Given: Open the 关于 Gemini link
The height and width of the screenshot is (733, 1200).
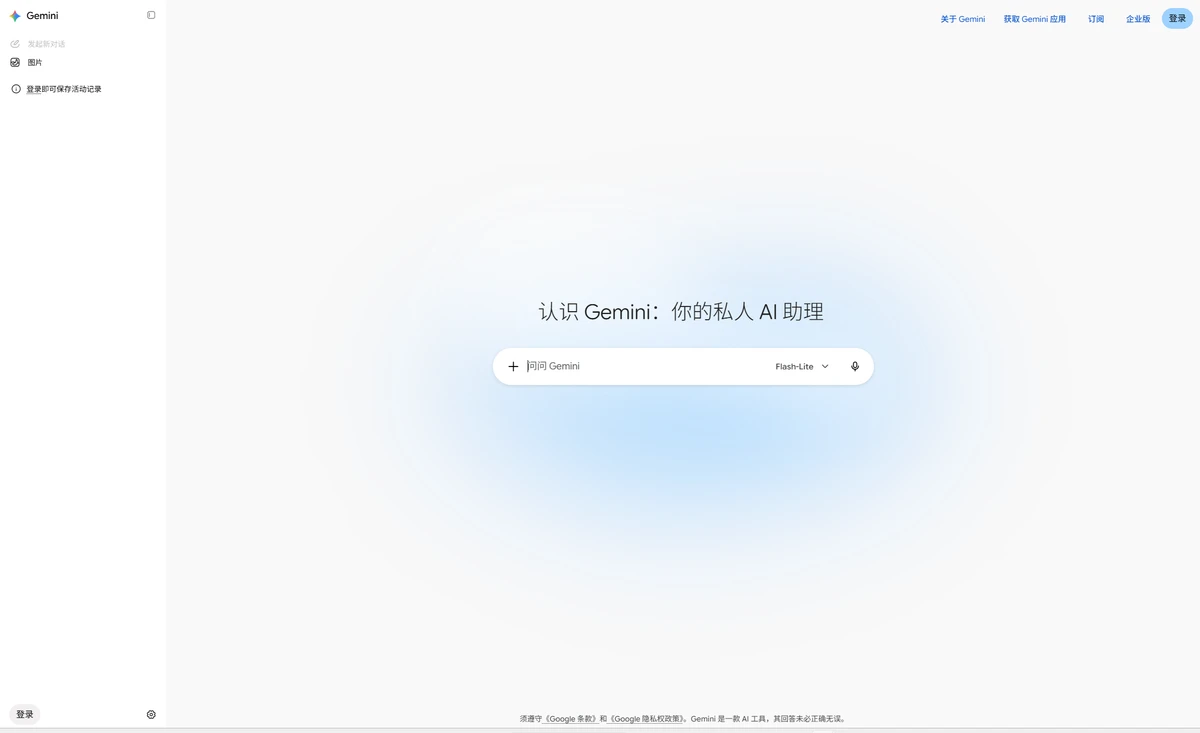Looking at the screenshot, I should coord(963,19).
